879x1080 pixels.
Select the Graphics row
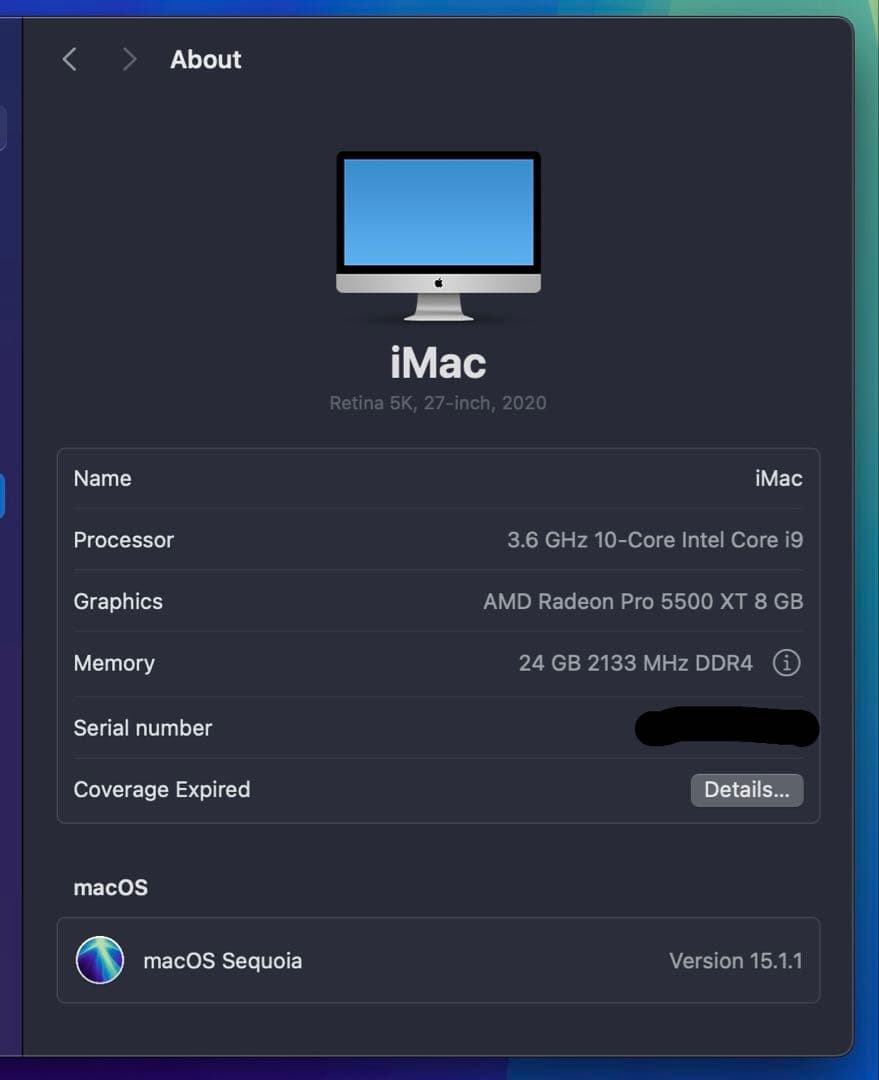pyautogui.click(x=438, y=601)
